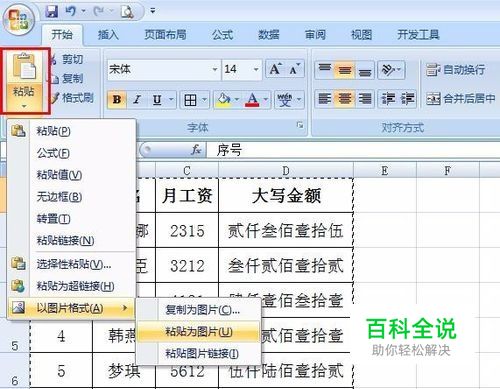Click the 合并后居中 merge and center button
This screenshot has height=389, width=500.
click(x=461, y=99)
